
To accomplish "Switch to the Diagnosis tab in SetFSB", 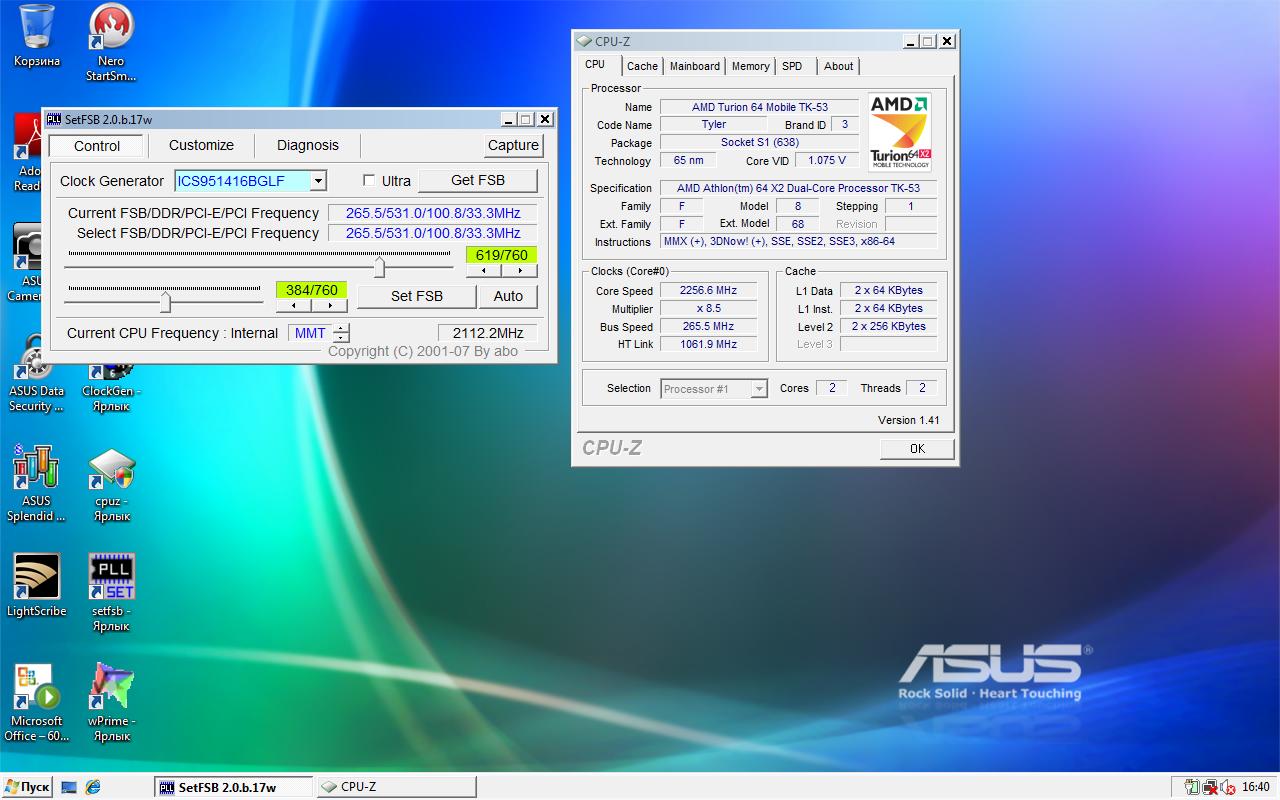I will pyautogui.click(x=308, y=145).
